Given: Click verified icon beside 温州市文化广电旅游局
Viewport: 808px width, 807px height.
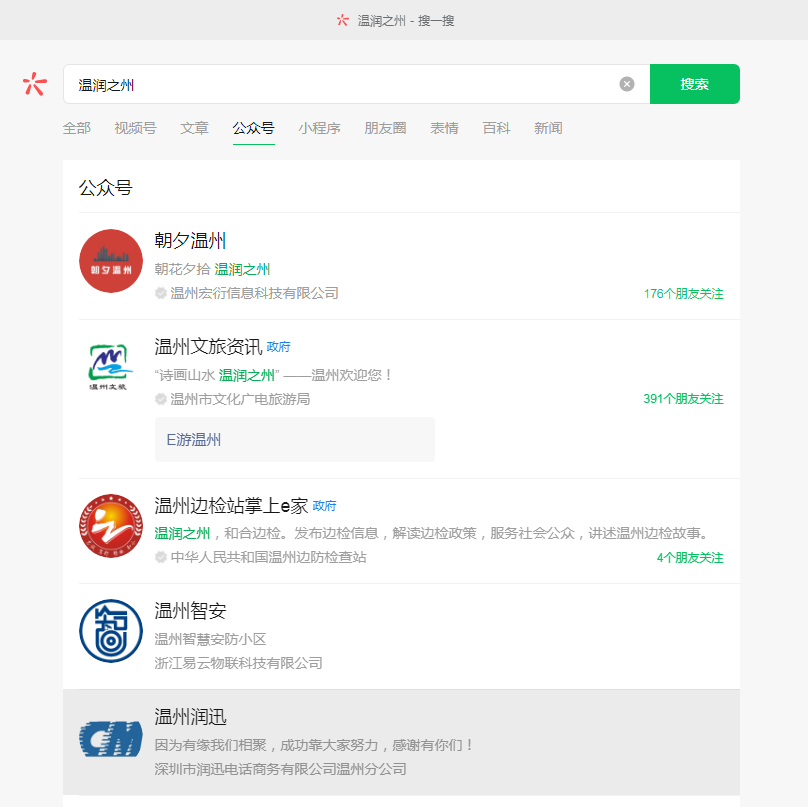Looking at the screenshot, I should click(161, 399).
